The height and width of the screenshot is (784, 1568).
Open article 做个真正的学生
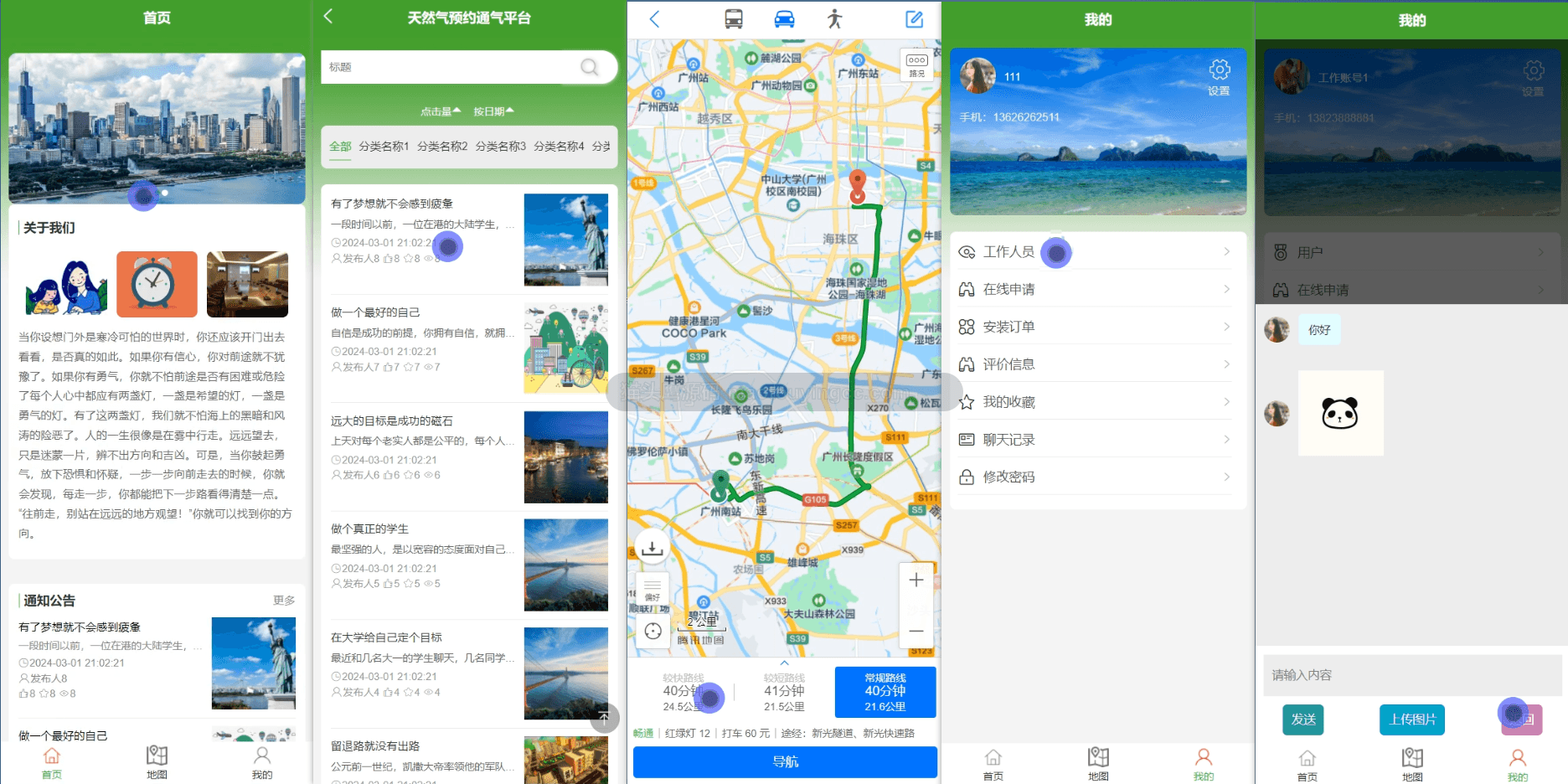[x=469, y=565]
